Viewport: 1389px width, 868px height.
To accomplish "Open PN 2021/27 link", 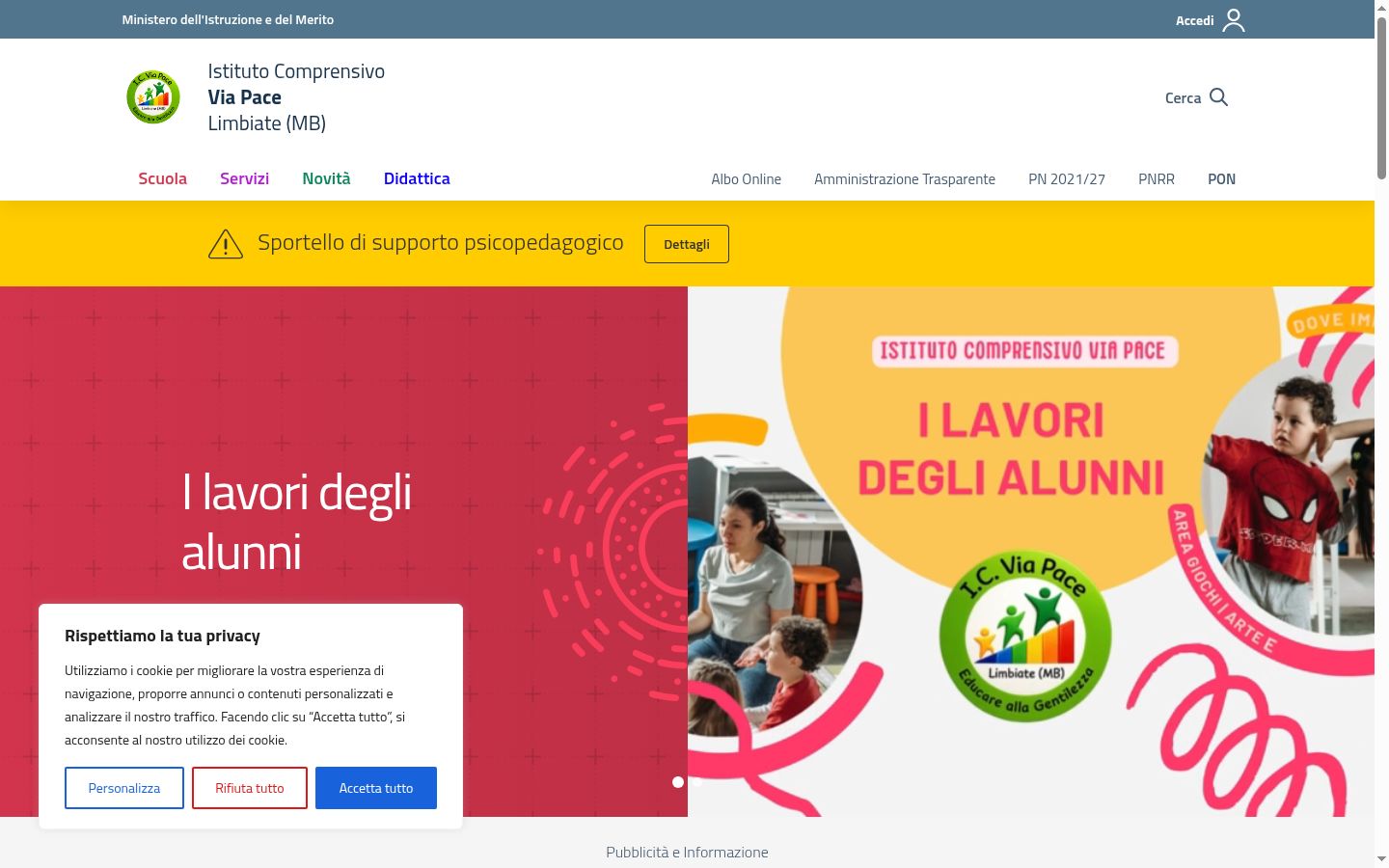I will (x=1067, y=179).
